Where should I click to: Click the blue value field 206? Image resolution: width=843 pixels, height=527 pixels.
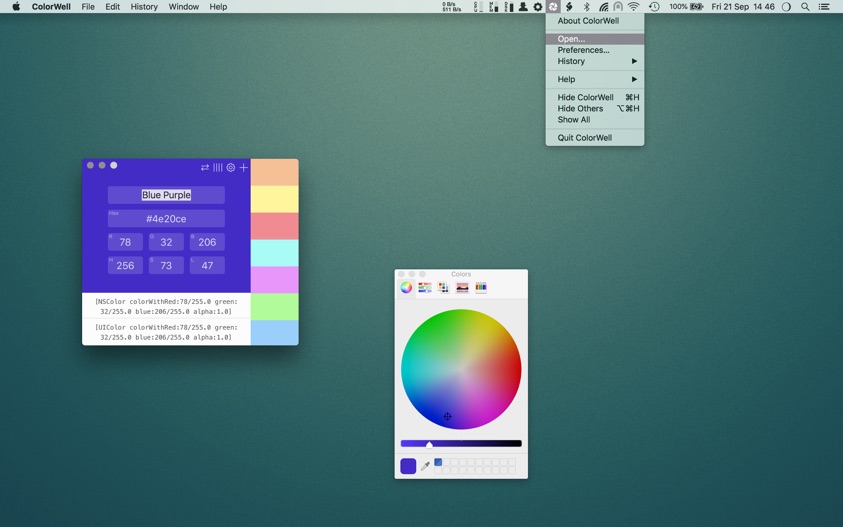(207, 242)
